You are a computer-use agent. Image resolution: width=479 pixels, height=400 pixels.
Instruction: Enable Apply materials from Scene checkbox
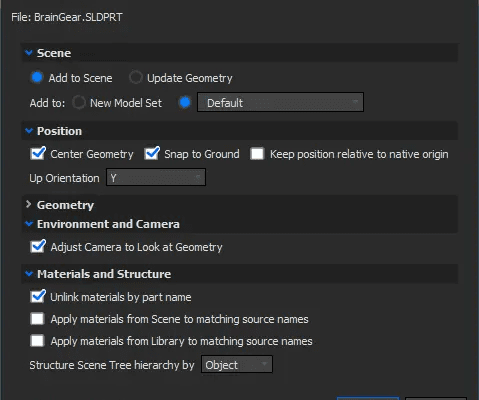(x=37, y=319)
